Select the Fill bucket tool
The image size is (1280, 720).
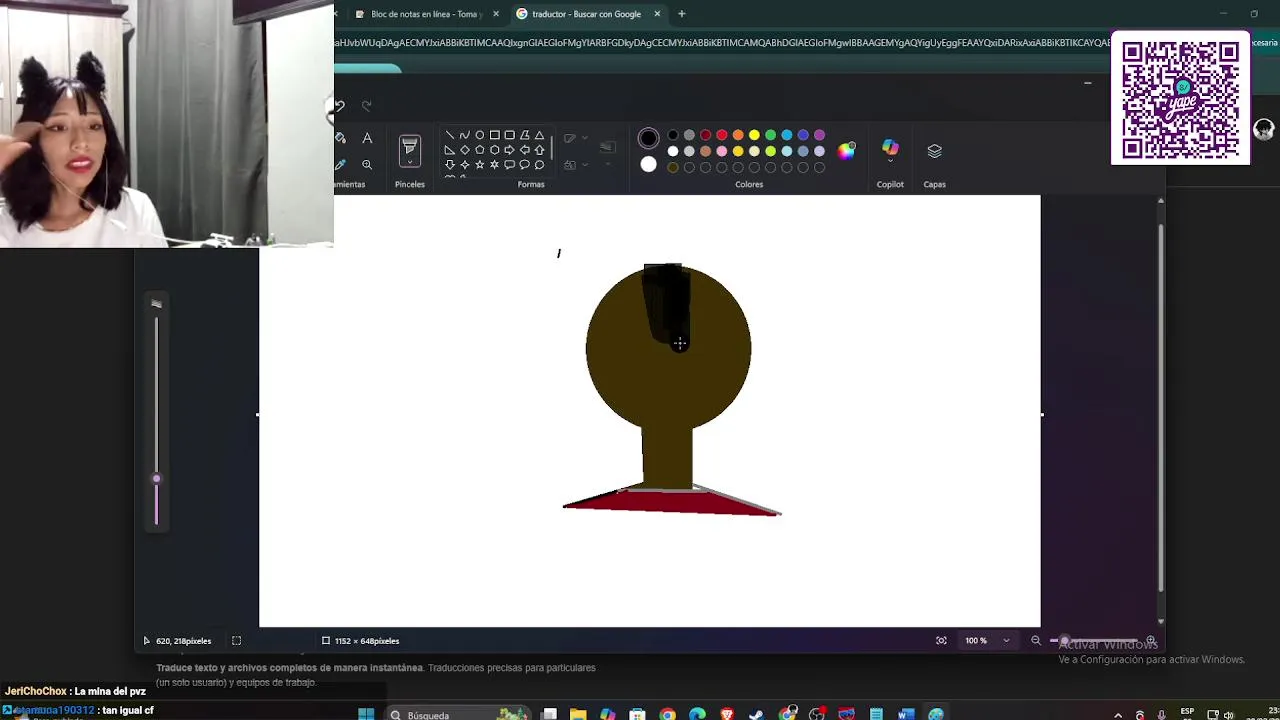click(x=340, y=138)
